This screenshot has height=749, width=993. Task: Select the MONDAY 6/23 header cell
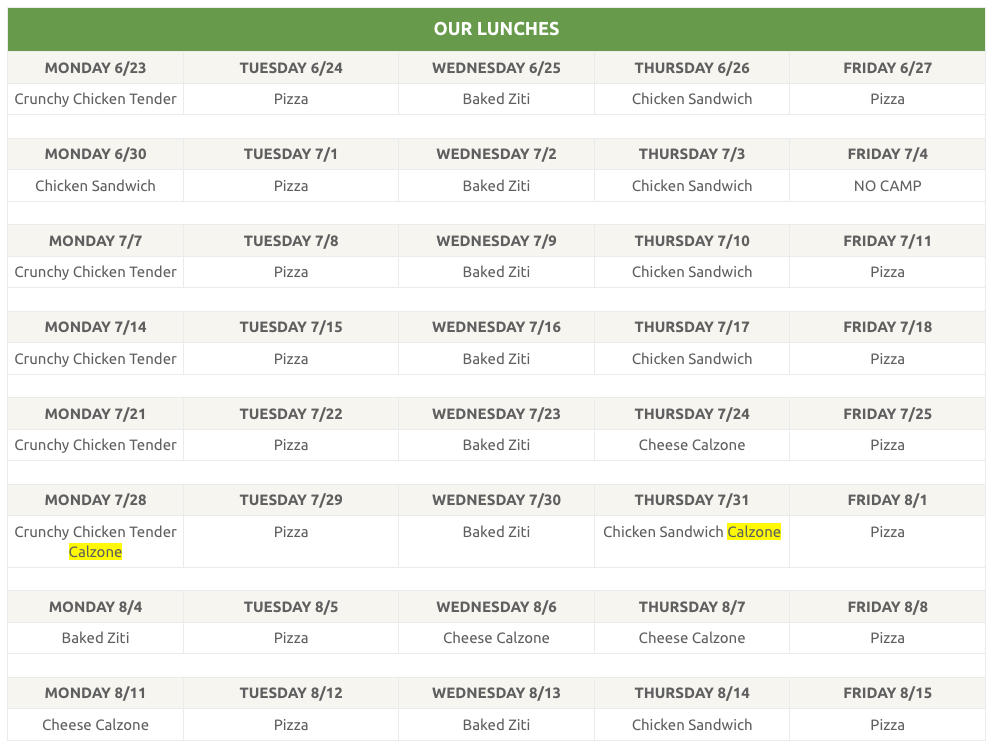click(96, 68)
